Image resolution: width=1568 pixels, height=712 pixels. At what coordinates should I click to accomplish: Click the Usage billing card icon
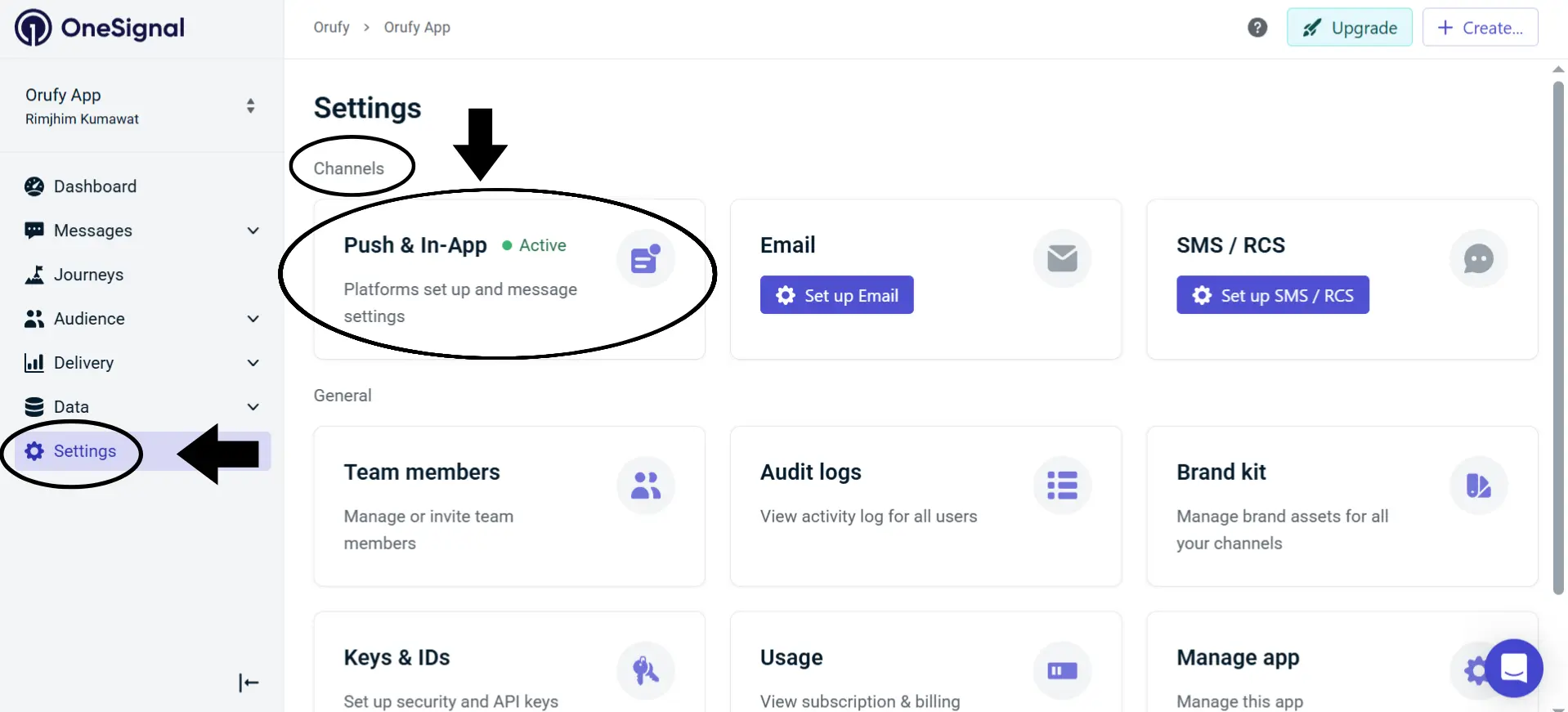tap(1062, 671)
